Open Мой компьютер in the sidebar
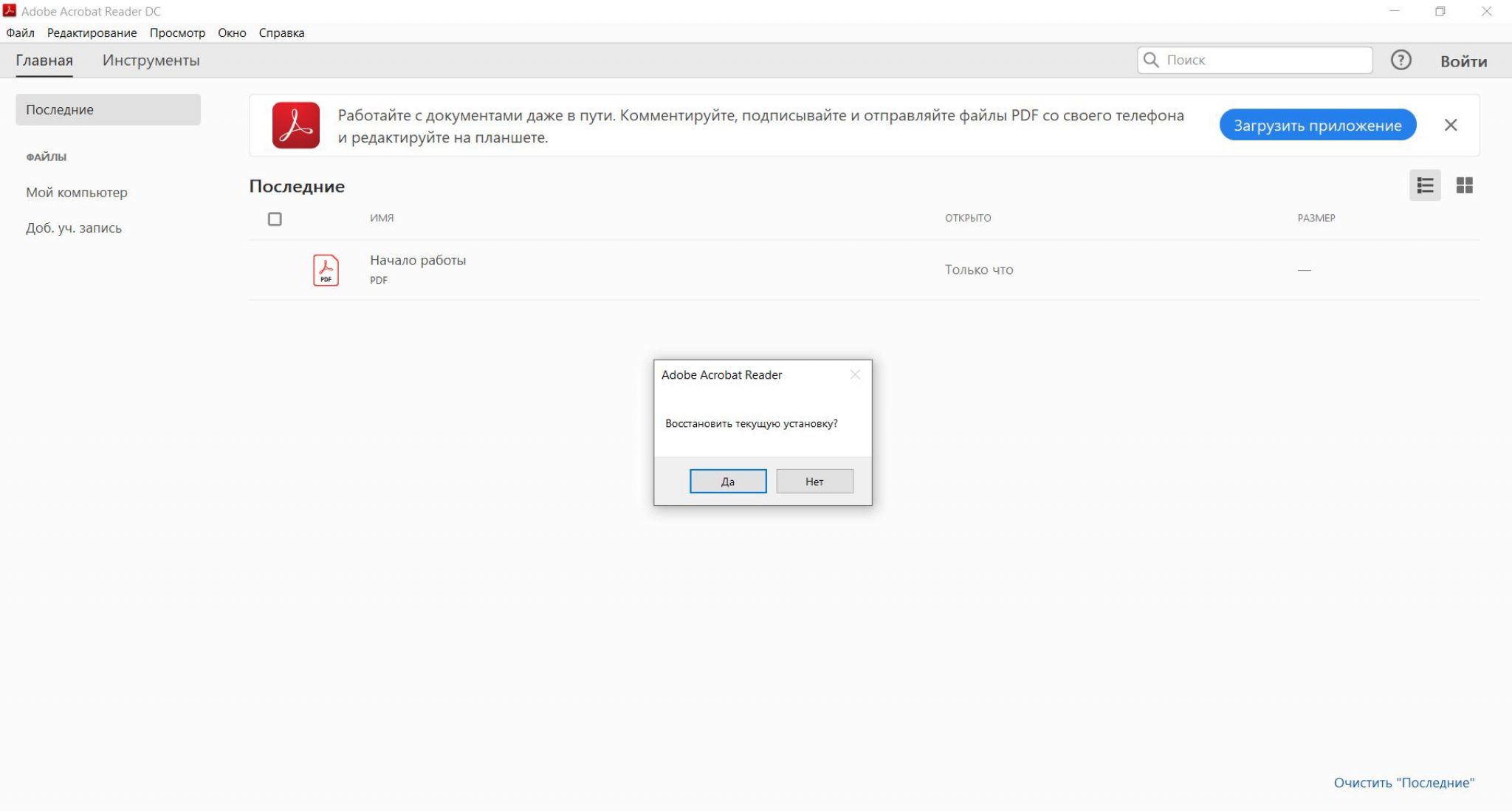Viewport: 1512px width, 811px height. [x=77, y=193]
